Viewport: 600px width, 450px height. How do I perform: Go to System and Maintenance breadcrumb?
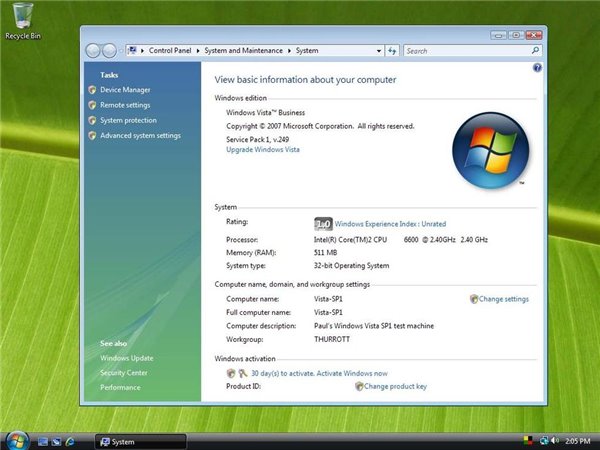(243, 51)
